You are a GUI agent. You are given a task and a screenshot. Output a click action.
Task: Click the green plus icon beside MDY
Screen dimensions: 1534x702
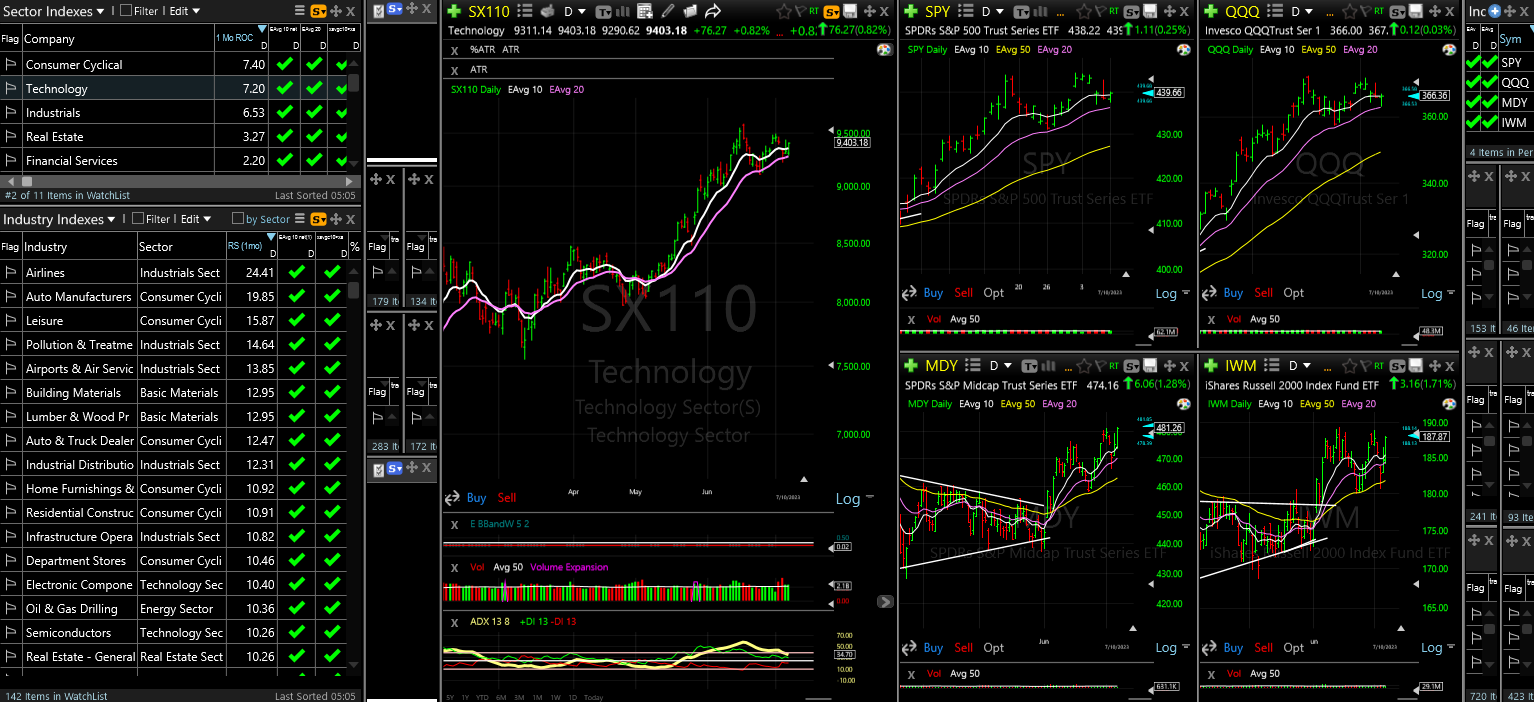(911, 365)
